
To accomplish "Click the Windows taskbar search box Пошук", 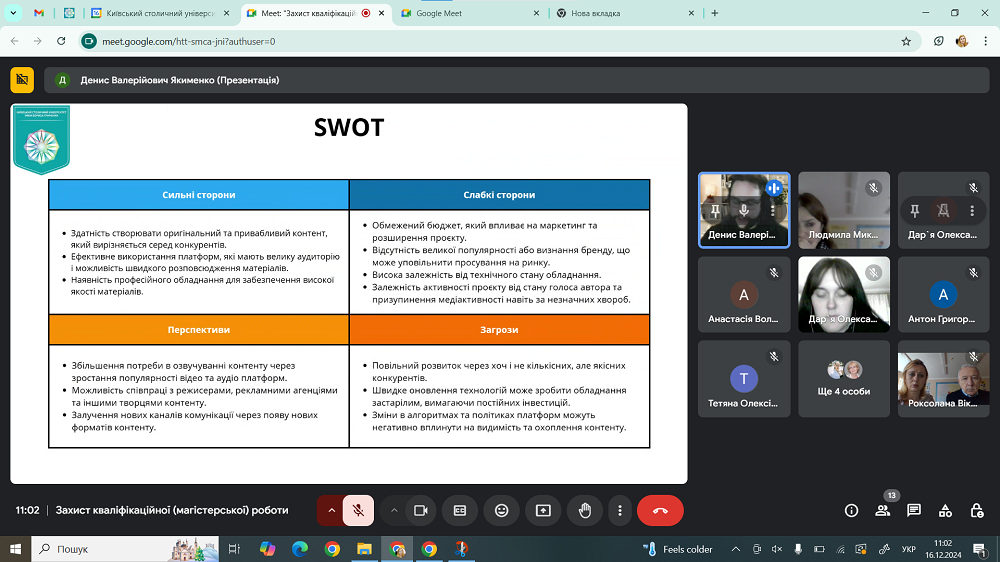I will pos(120,549).
